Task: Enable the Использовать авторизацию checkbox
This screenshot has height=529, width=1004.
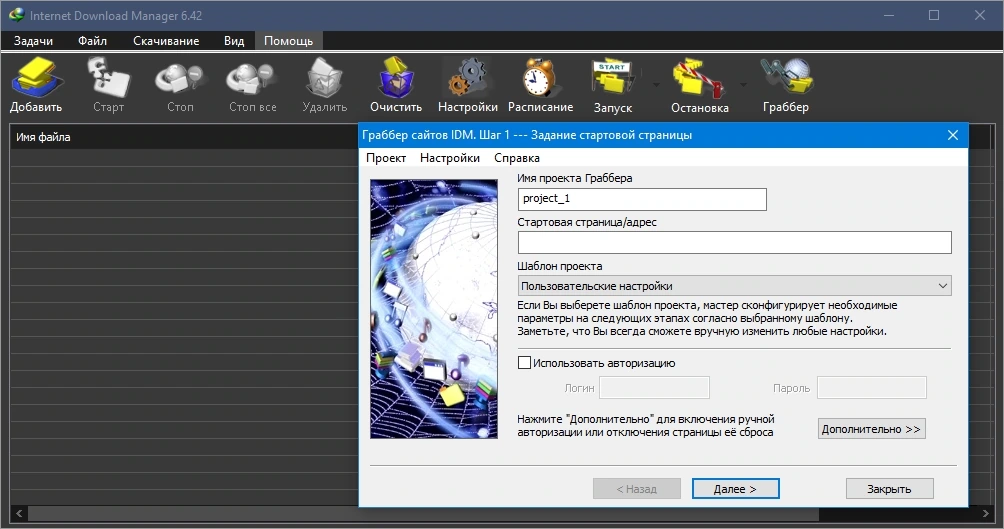Action: click(x=524, y=362)
